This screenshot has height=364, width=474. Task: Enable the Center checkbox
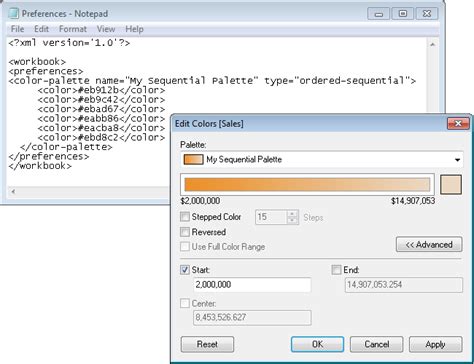pyautogui.click(x=185, y=304)
